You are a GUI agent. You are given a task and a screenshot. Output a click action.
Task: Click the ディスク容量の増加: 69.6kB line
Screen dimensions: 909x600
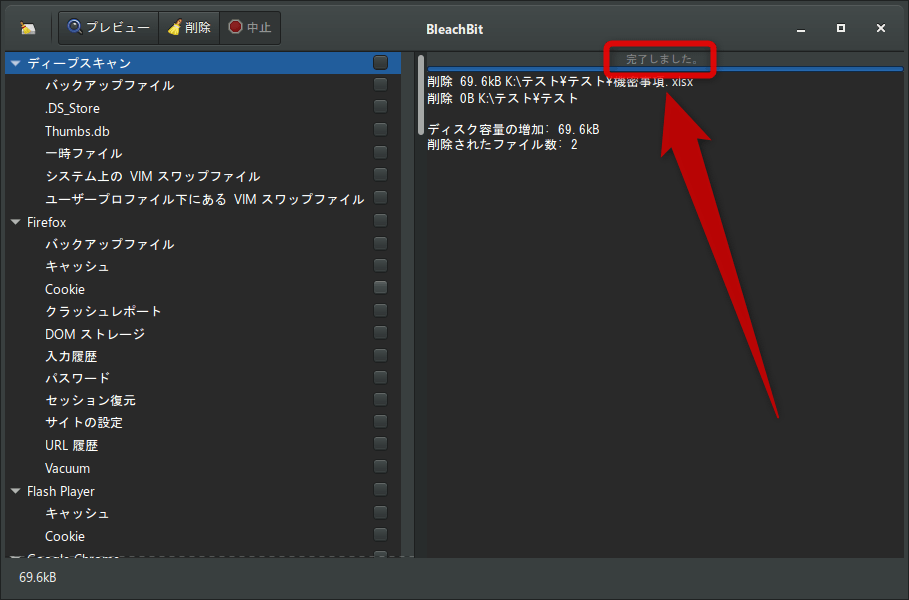(513, 129)
